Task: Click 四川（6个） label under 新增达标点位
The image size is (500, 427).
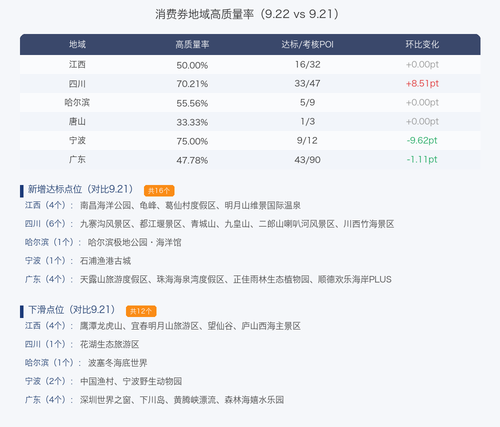Action: pyautogui.click(x=49, y=224)
